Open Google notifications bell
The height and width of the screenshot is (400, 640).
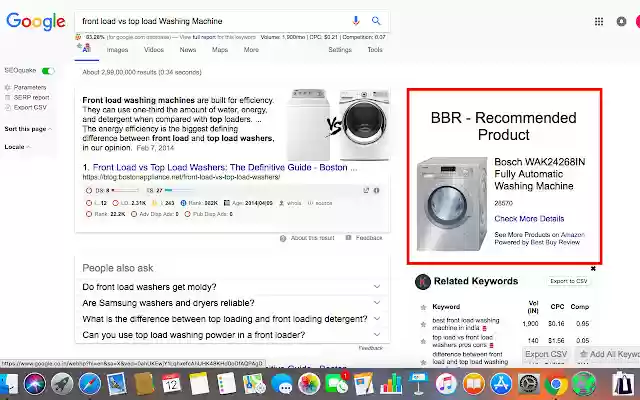tap(621, 21)
